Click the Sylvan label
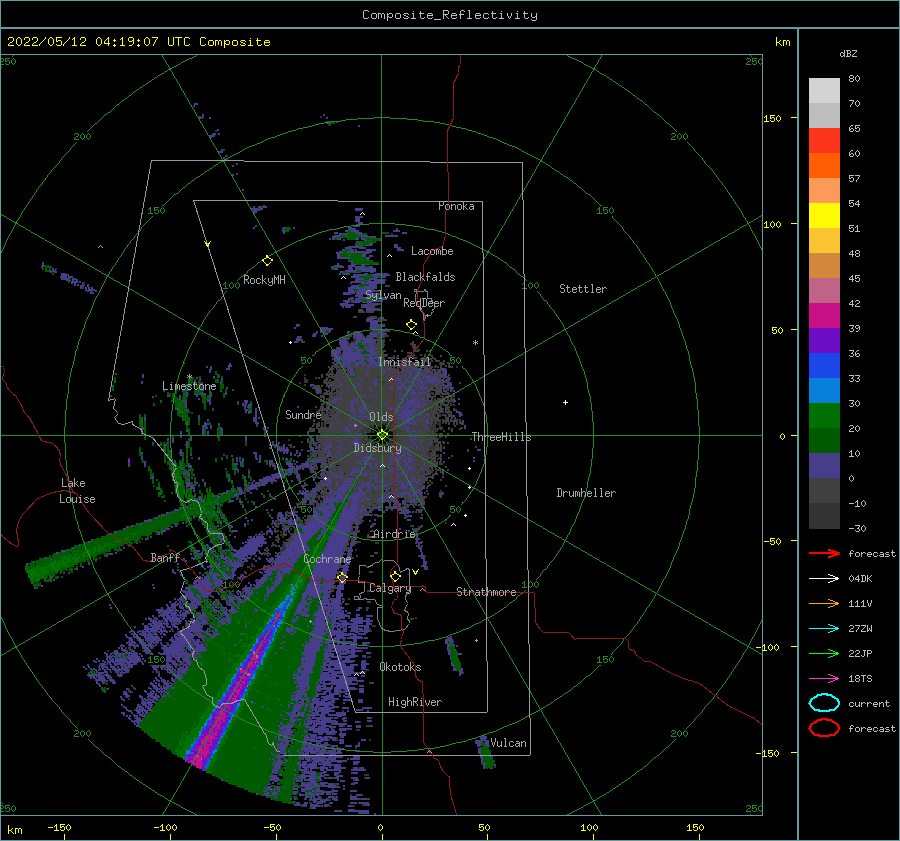Image resolution: width=900 pixels, height=841 pixels. click(383, 295)
